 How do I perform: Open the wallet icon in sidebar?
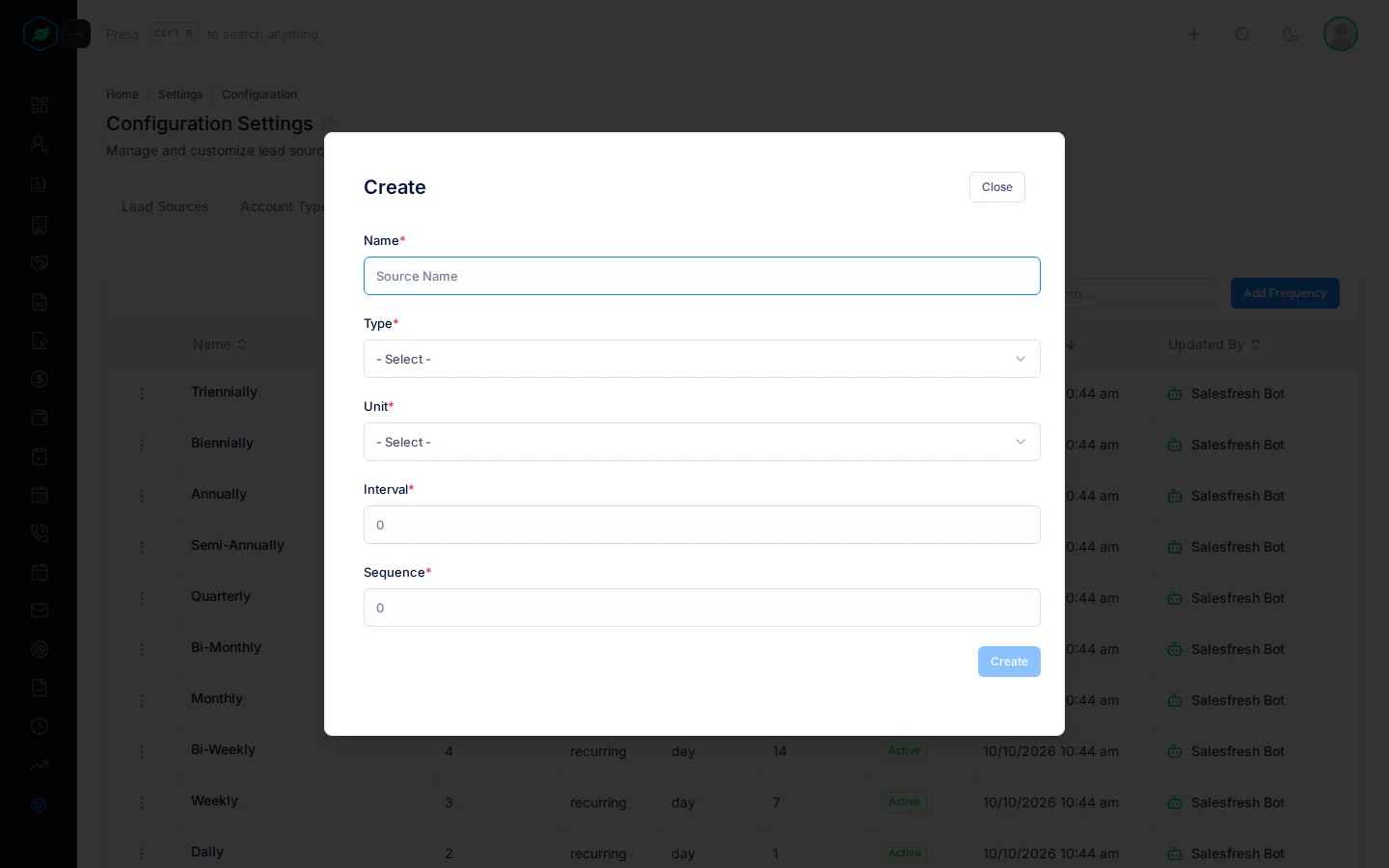(x=40, y=418)
